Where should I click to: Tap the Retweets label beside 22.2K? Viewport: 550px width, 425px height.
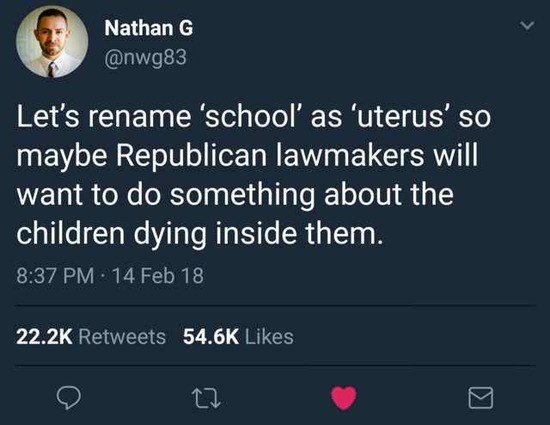pos(122,337)
